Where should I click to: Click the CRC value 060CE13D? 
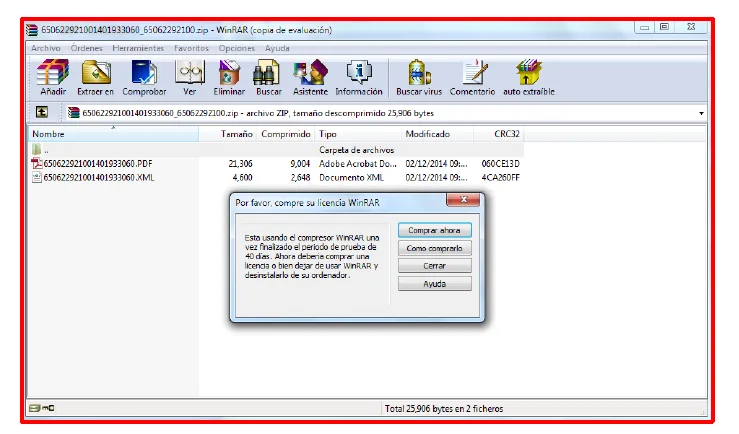pyautogui.click(x=501, y=164)
